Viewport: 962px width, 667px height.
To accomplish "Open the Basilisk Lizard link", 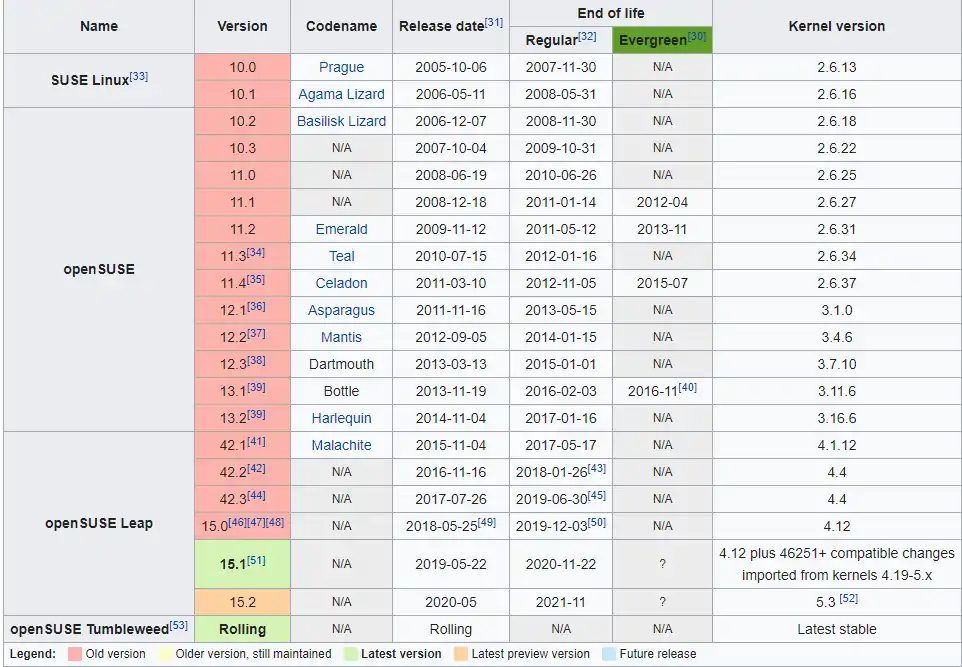I will (x=341, y=121).
